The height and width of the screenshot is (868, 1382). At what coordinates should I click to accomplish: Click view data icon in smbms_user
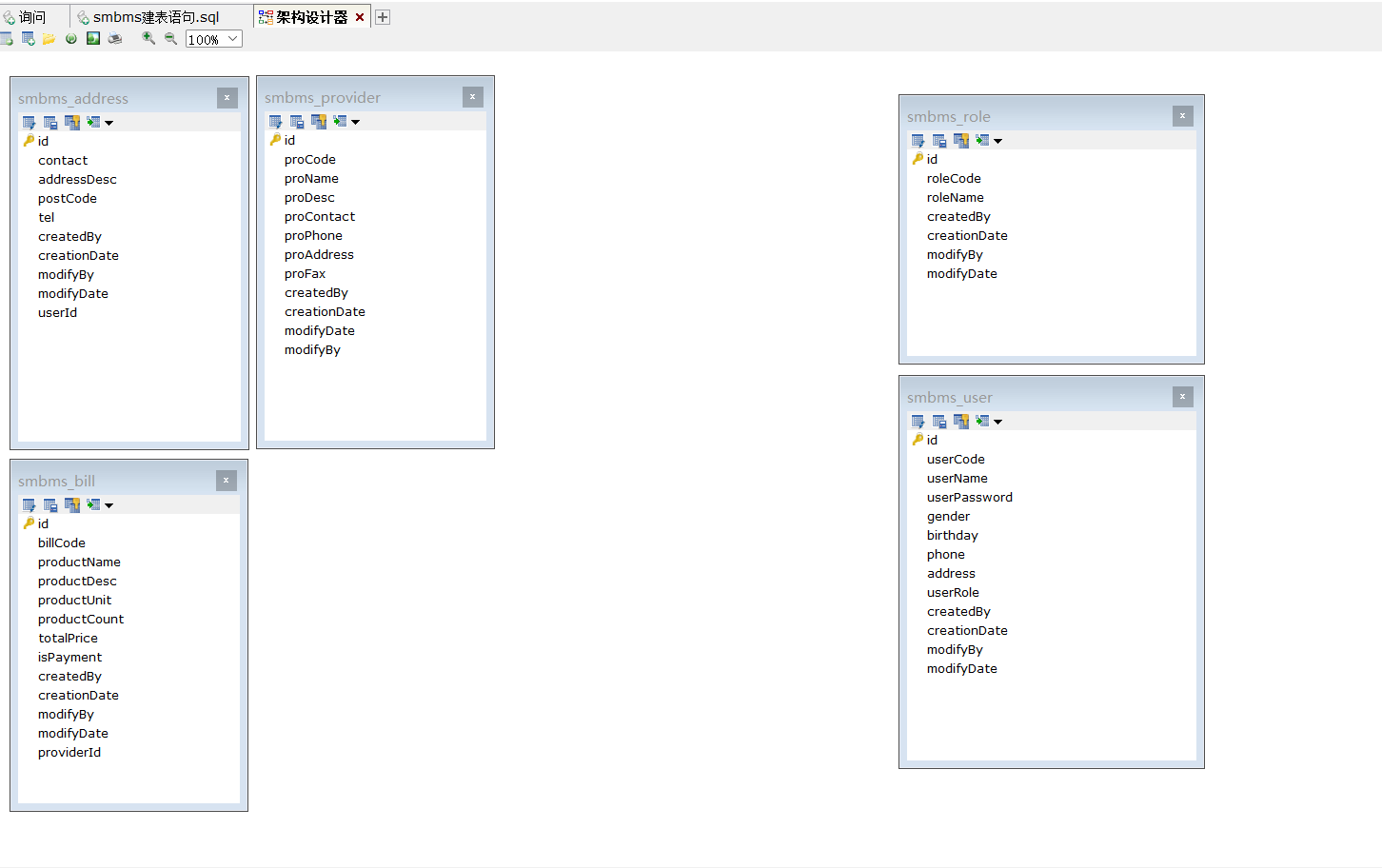point(982,421)
